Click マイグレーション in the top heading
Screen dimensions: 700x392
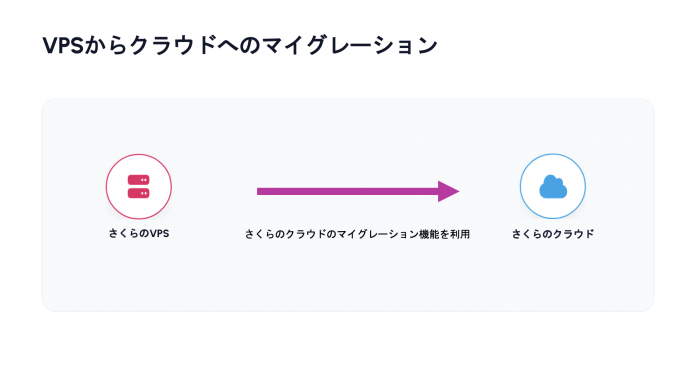pyautogui.click(x=349, y=46)
